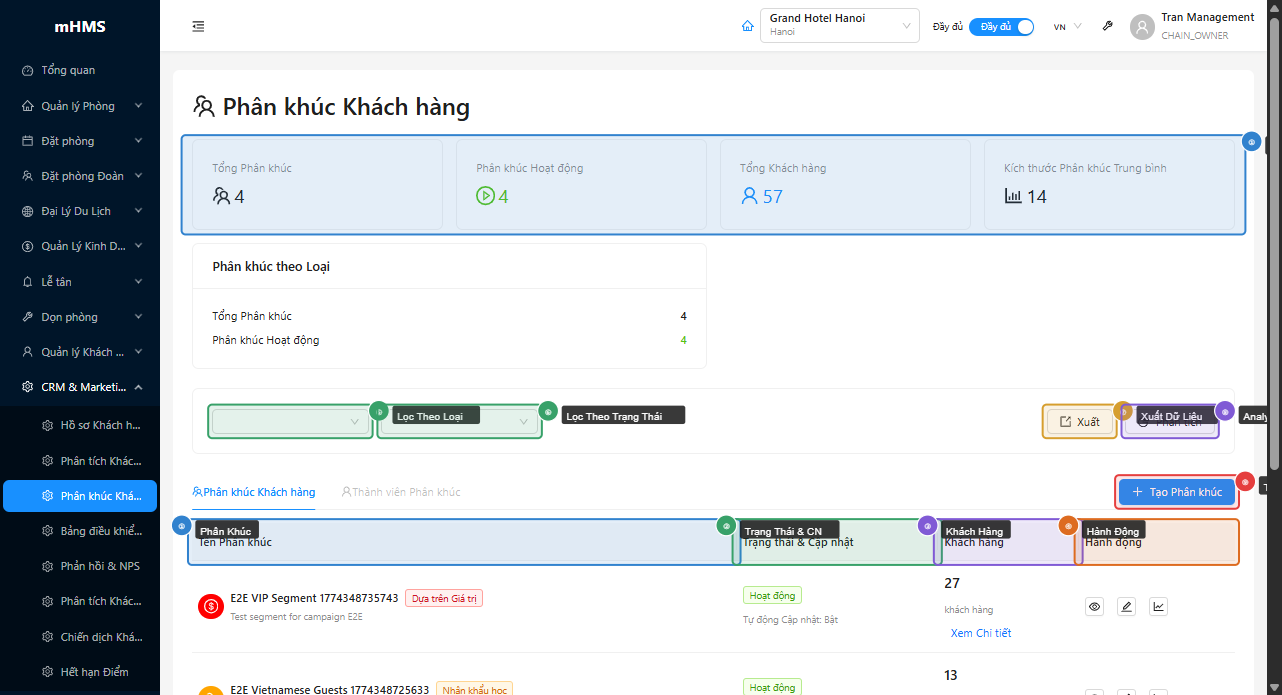Open the Xem Chi tiết link
This screenshot has height=695, width=1282.
click(x=980, y=633)
